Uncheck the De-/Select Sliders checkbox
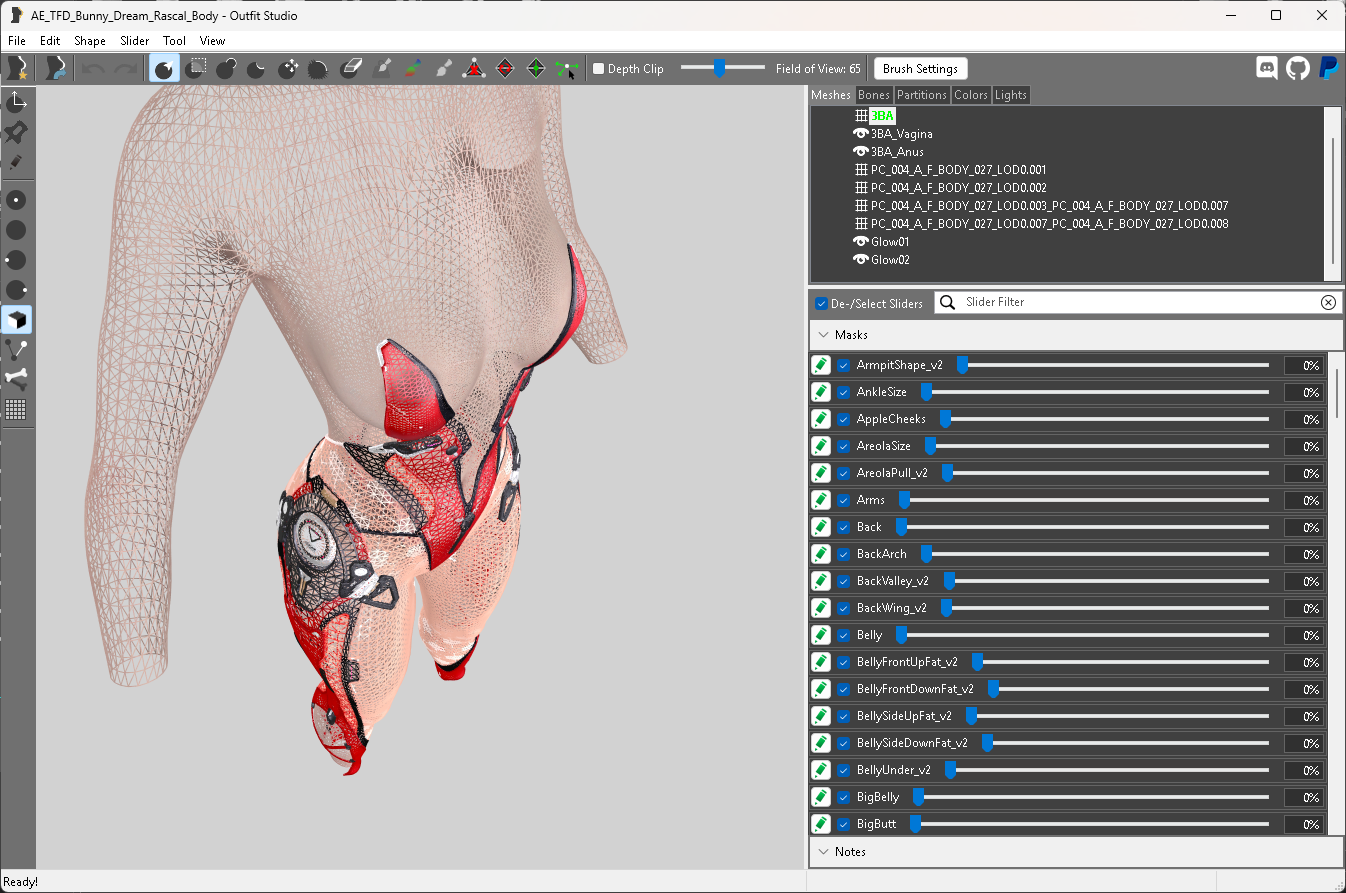This screenshot has width=1346, height=893. point(822,303)
